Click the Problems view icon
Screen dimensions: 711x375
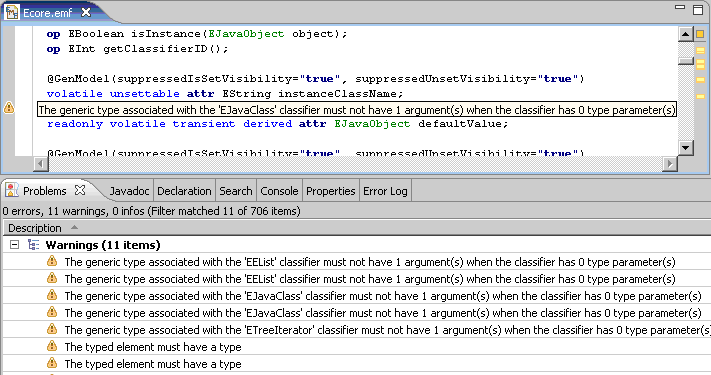coord(12,190)
